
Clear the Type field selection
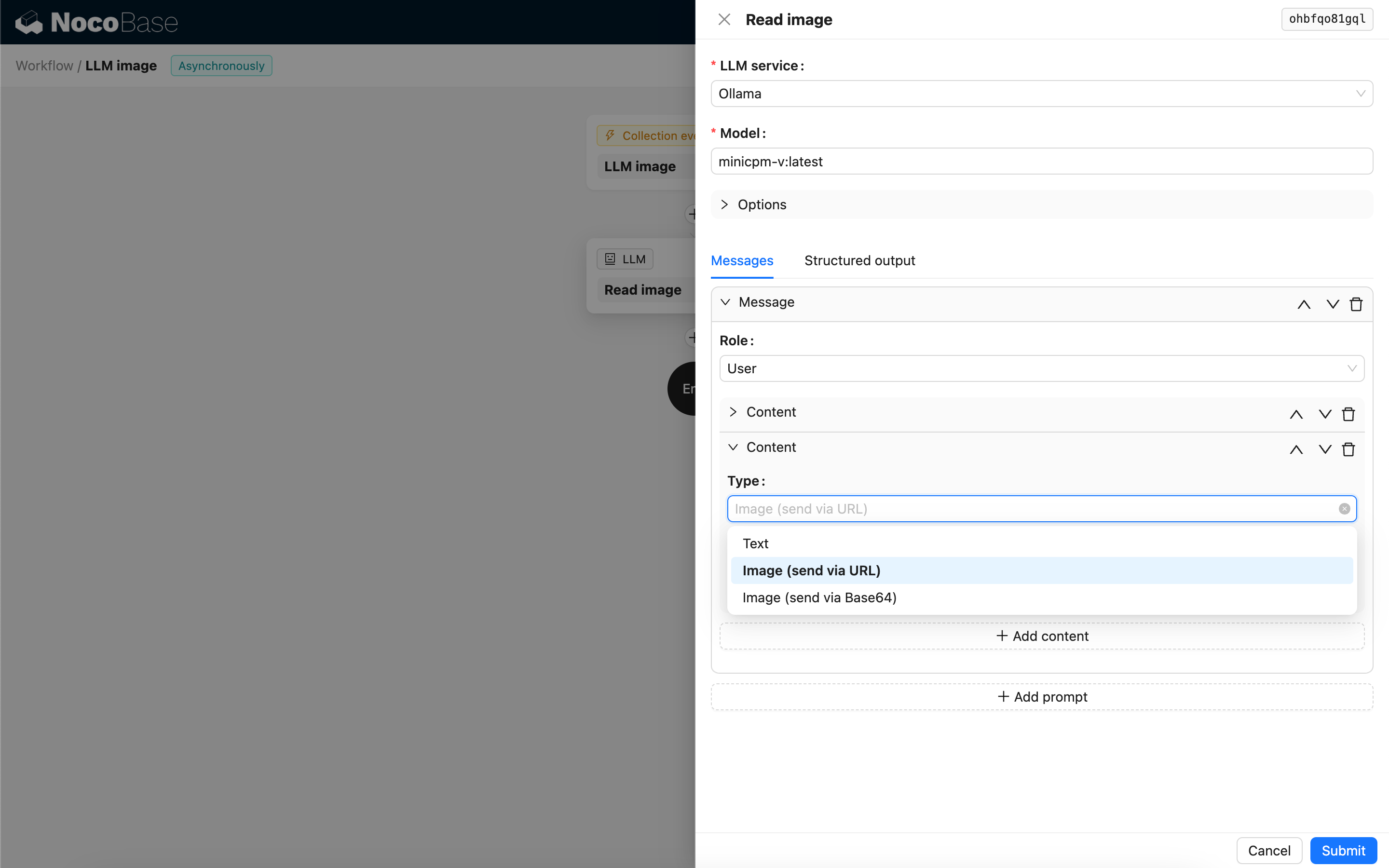click(1344, 509)
